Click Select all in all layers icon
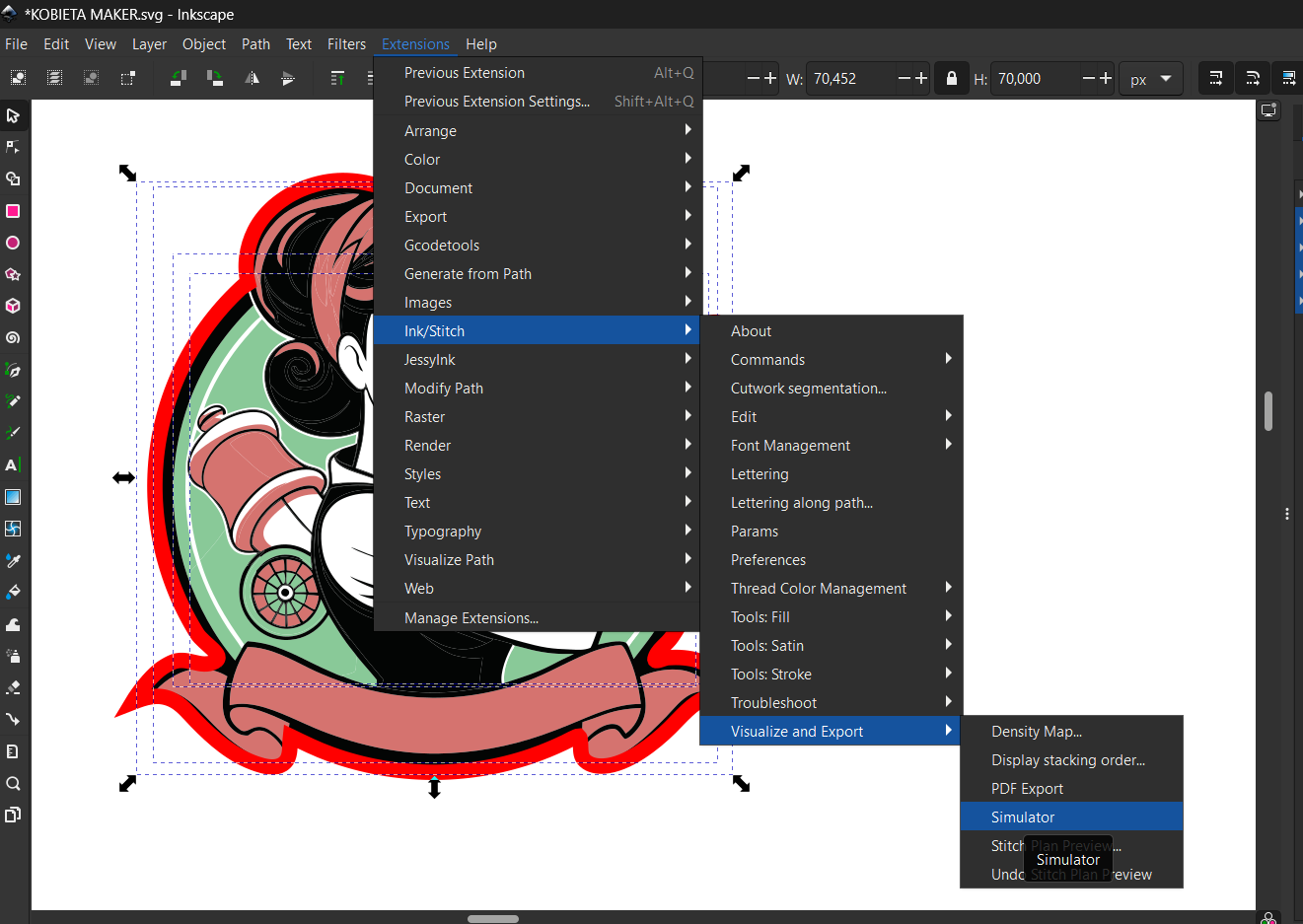1303x924 pixels. tap(54, 78)
